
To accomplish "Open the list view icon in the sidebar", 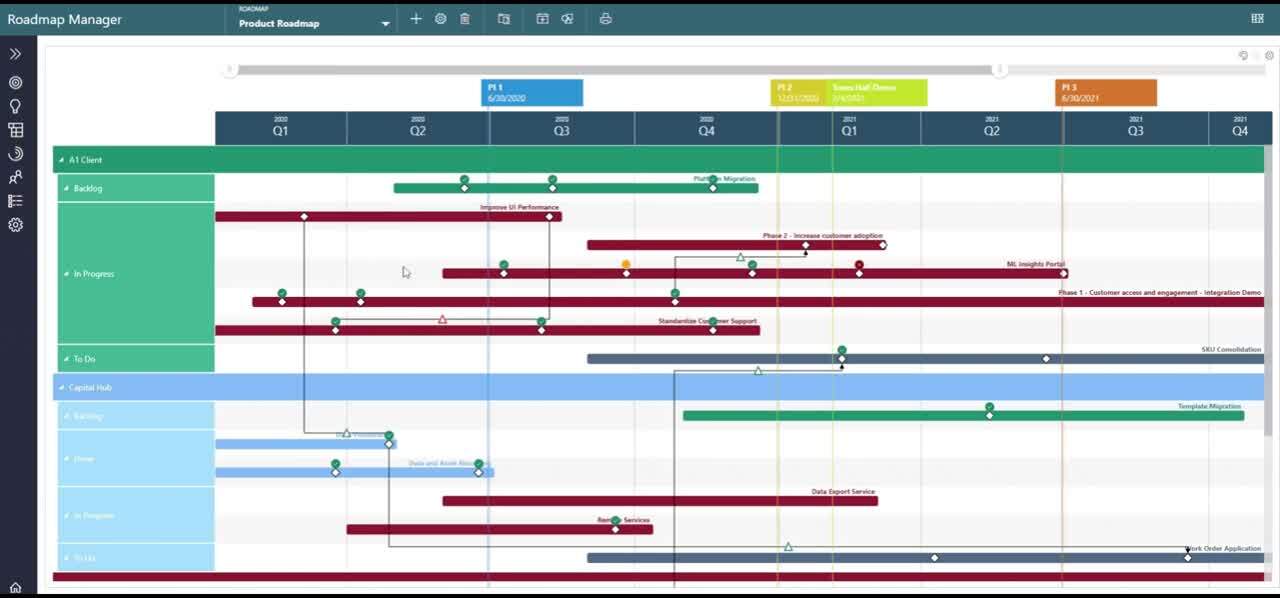I will (16, 201).
